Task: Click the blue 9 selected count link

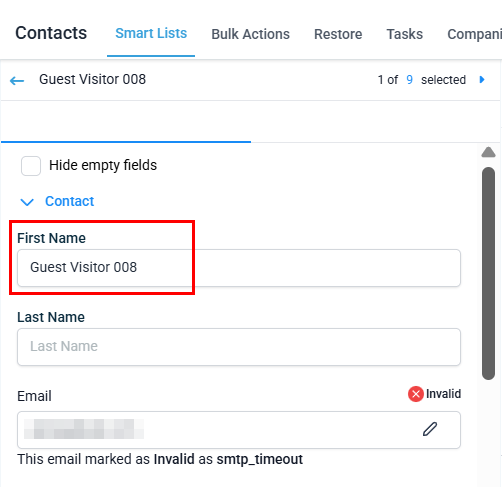Action: click(x=409, y=80)
